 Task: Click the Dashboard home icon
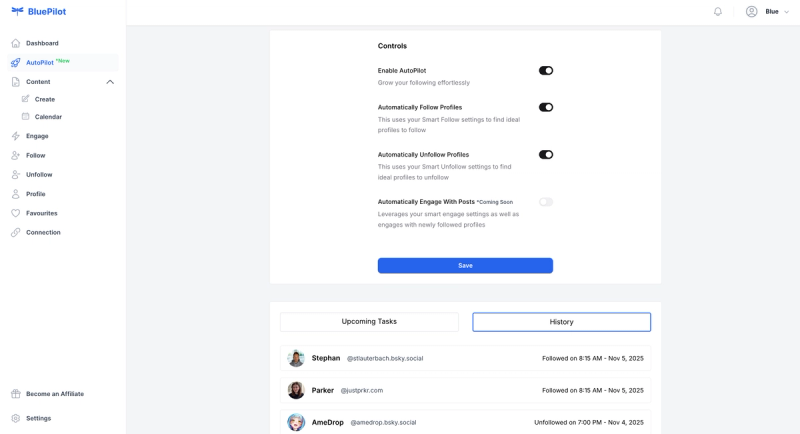[16, 43]
